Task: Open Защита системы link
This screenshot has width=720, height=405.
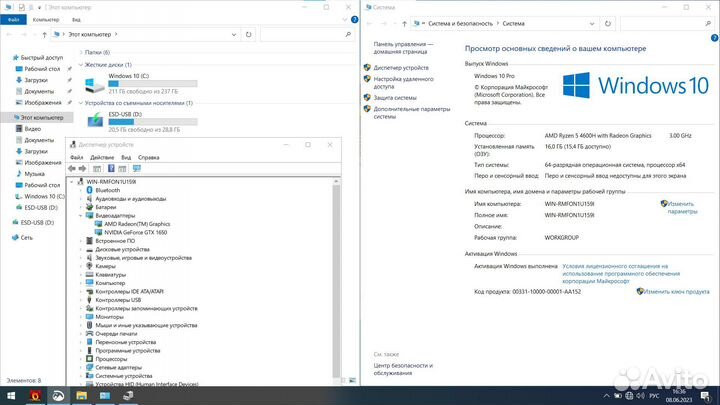Action: coord(395,98)
